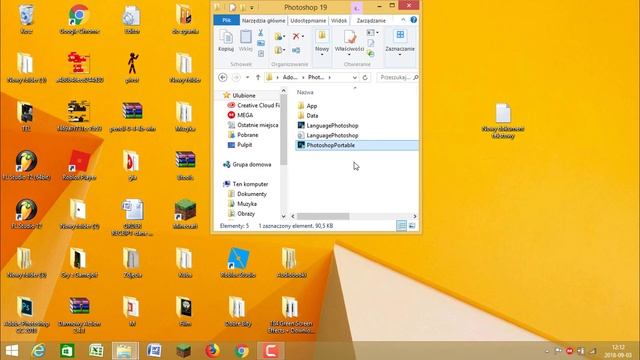Open the Właściwości dropdown arrow

[x=349, y=54]
